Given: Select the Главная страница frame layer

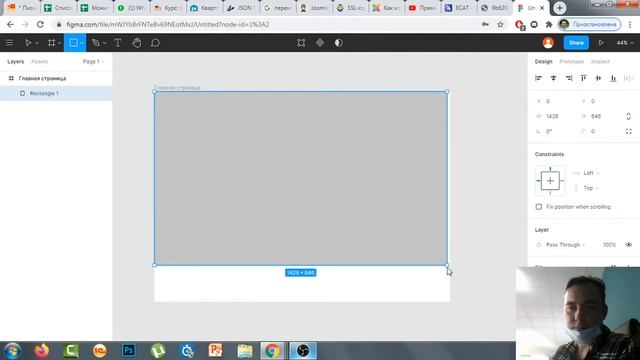Looking at the screenshot, I should 56,78.
